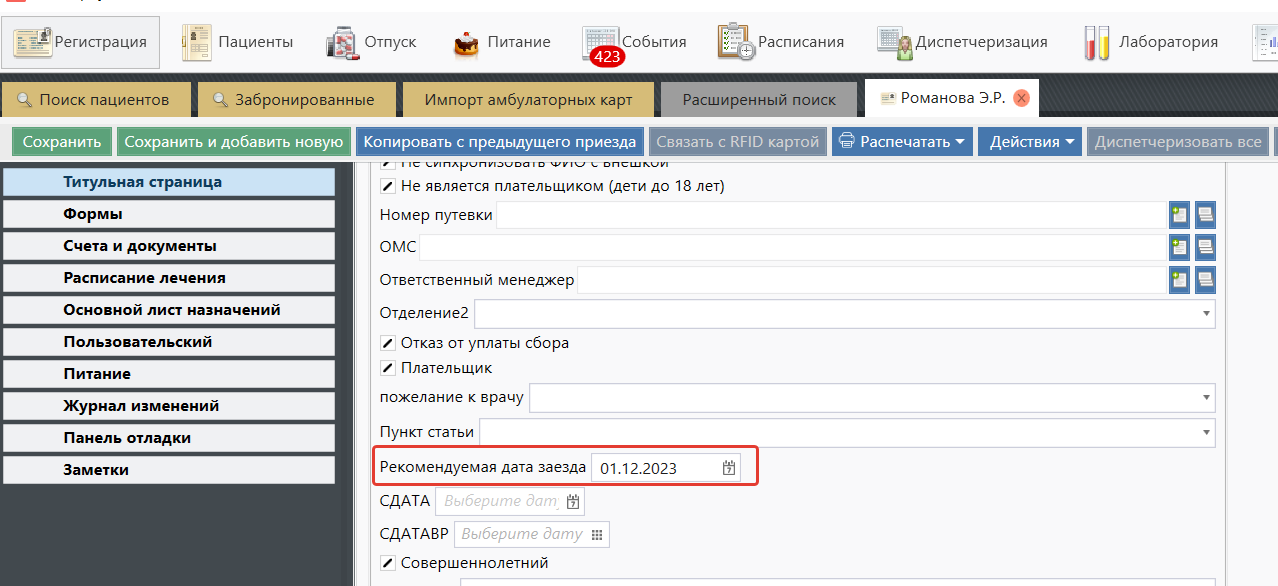The height and width of the screenshot is (586, 1278).
Task: Open calendar picker for Рекомендуемая дата заезда
Action: (x=729, y=468)
